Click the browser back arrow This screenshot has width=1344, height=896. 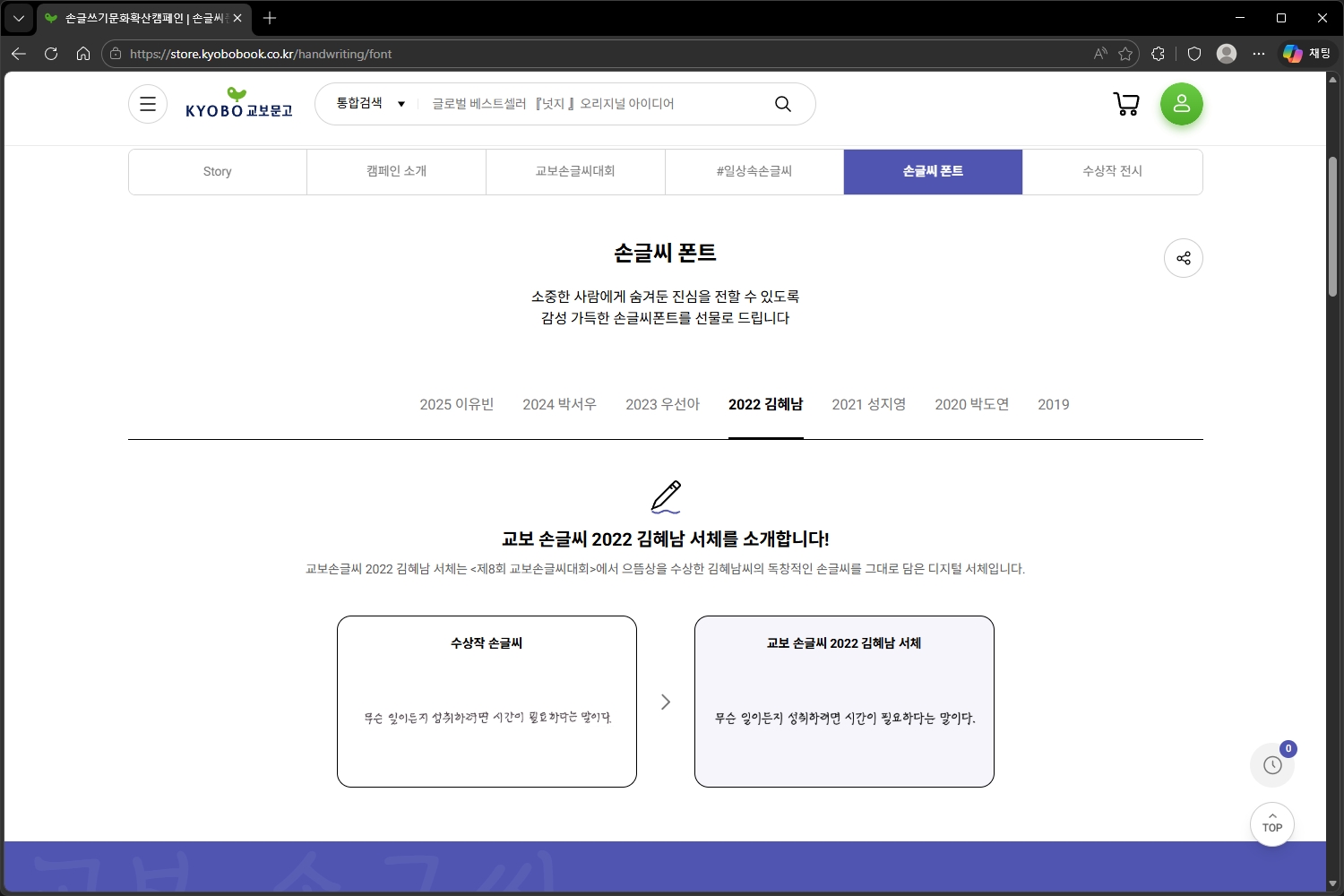19,54
